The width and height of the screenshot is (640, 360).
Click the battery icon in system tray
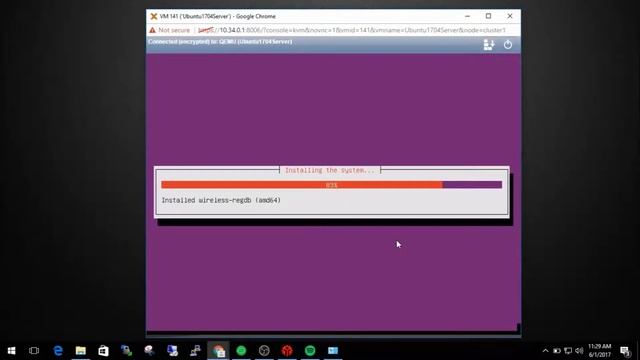(x=557, y=351)
